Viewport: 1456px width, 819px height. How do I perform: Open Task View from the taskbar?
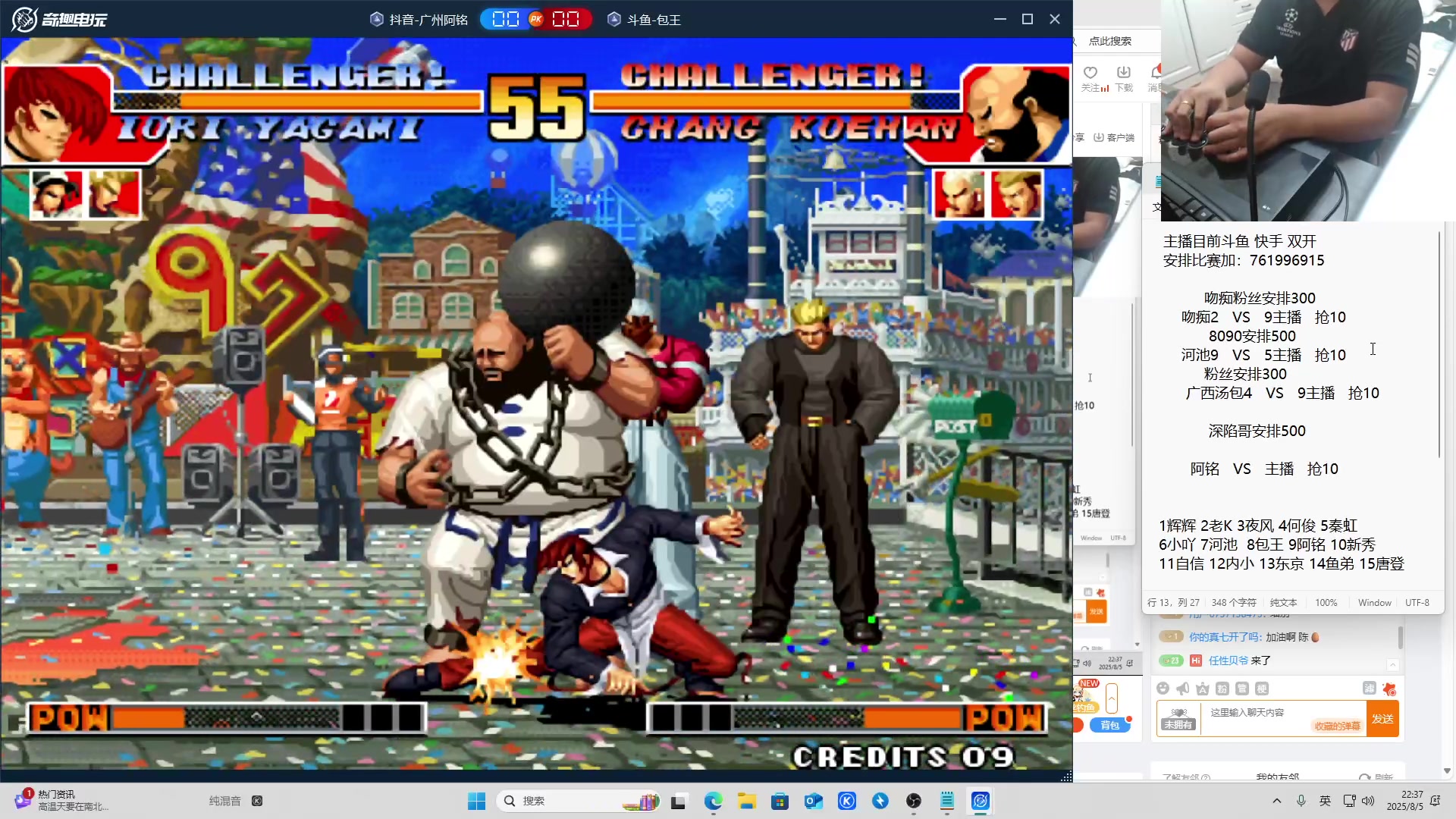pyautogui.click(x=678, y=801)
